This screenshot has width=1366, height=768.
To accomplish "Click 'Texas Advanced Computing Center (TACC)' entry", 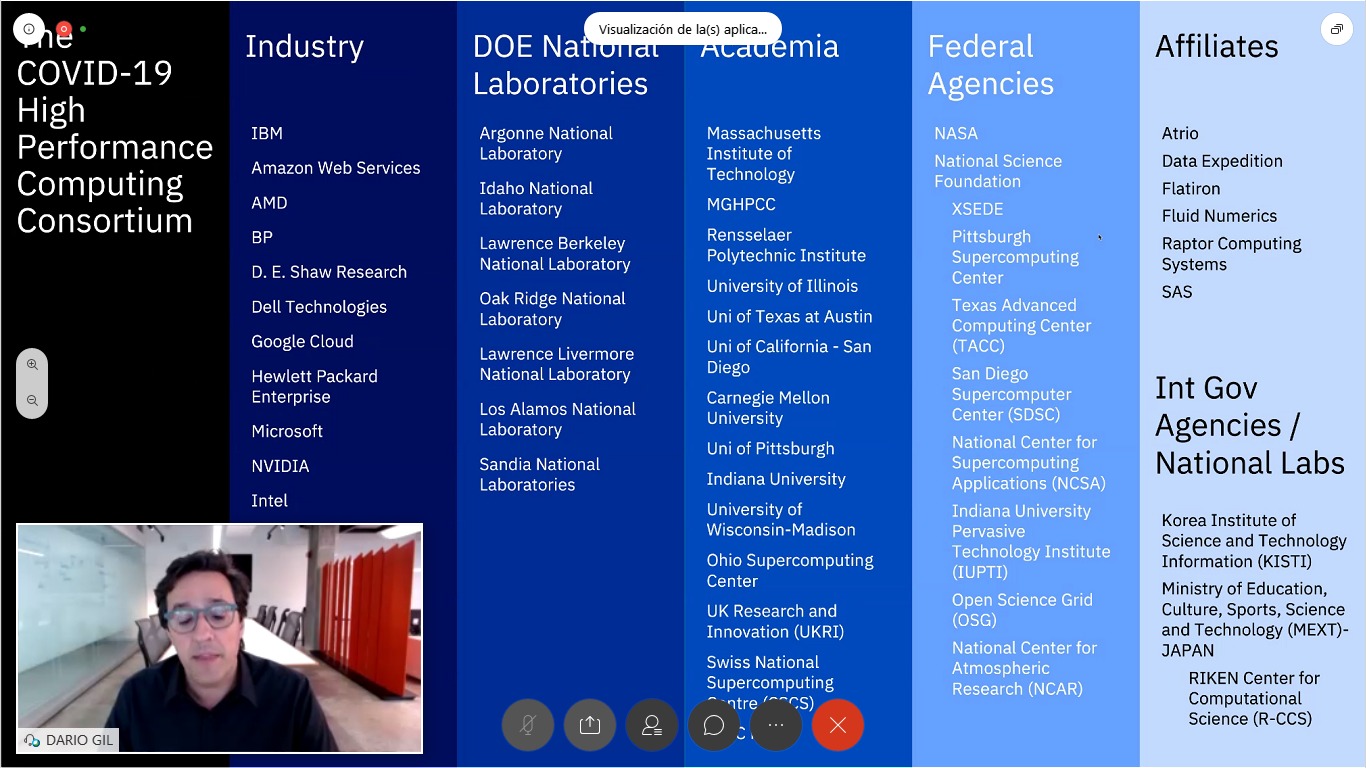I will (1021, 325).
